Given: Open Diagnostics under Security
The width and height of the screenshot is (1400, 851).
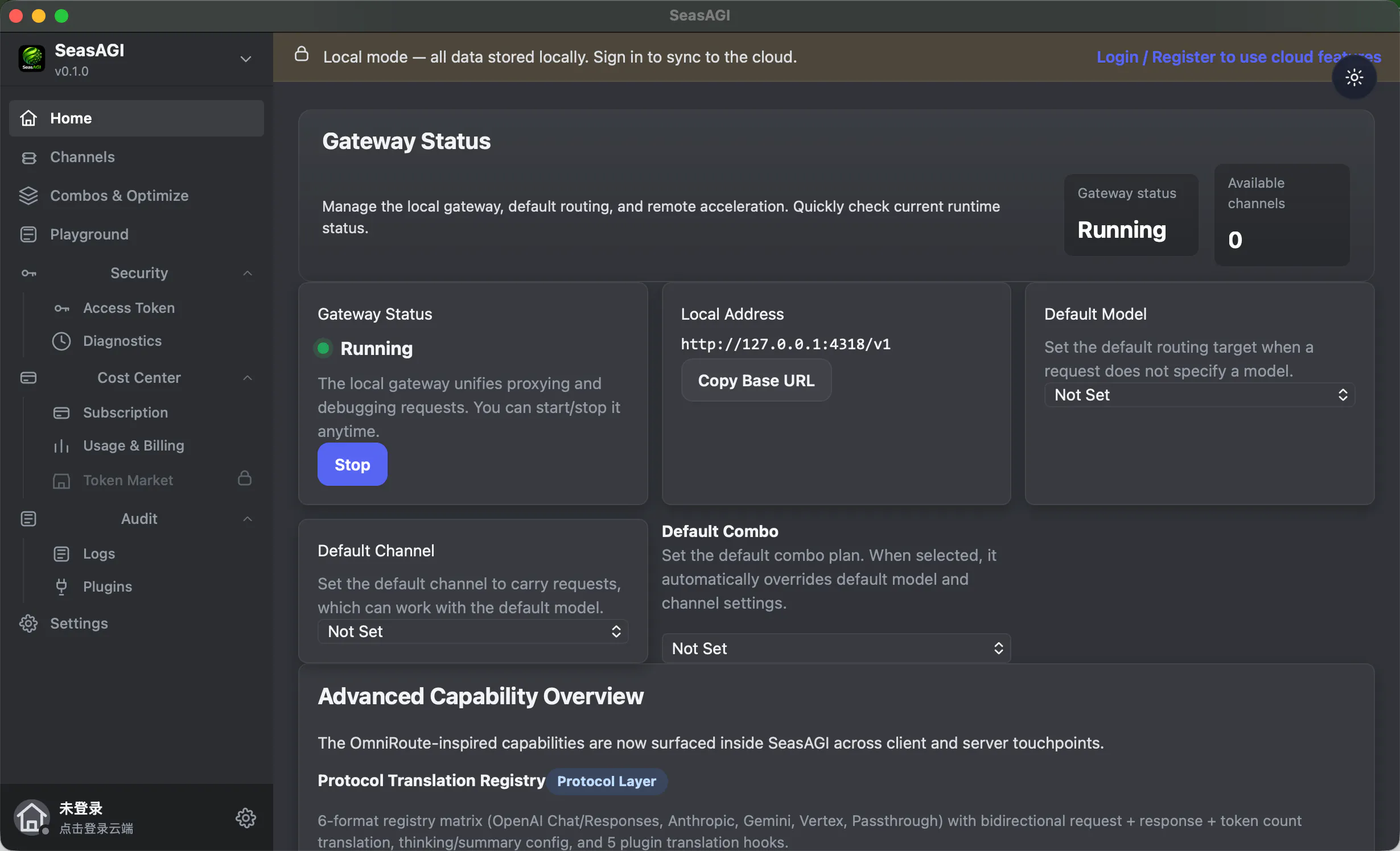Looking at the screenshot, I should tap(149, 341).
